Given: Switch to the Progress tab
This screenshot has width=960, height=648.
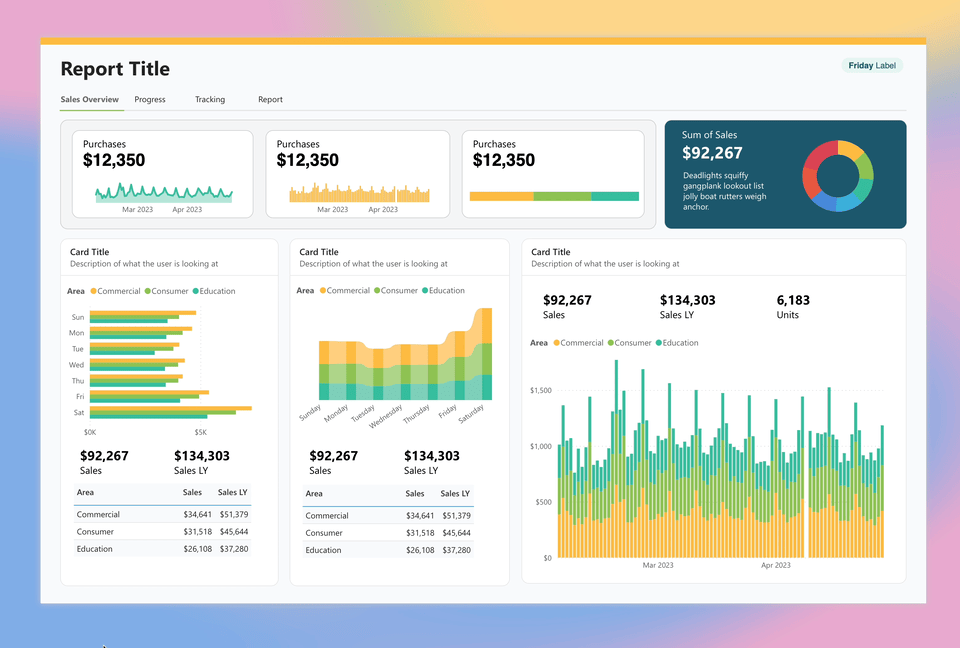Looking at the screenshot, I should 150,99.
